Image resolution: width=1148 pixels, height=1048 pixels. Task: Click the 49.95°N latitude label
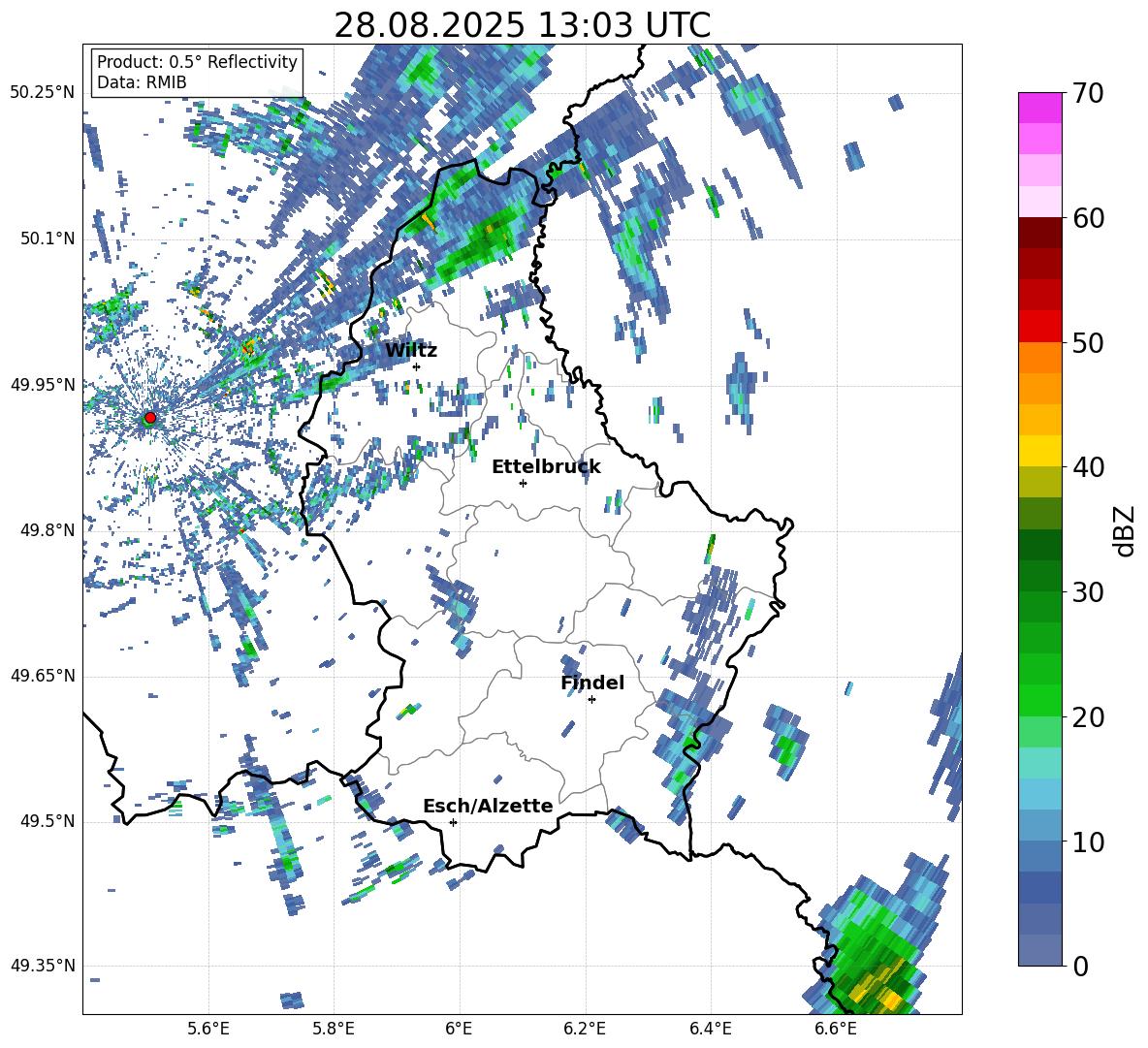pos(43,384)
